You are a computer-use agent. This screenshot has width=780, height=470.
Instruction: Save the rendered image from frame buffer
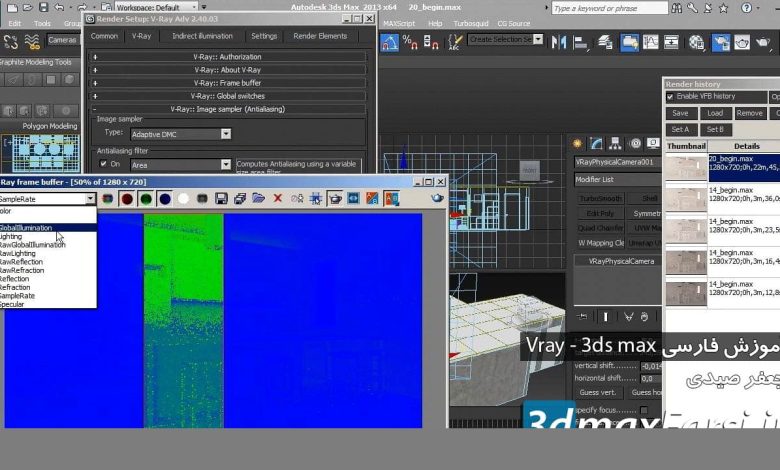[221, 199]
